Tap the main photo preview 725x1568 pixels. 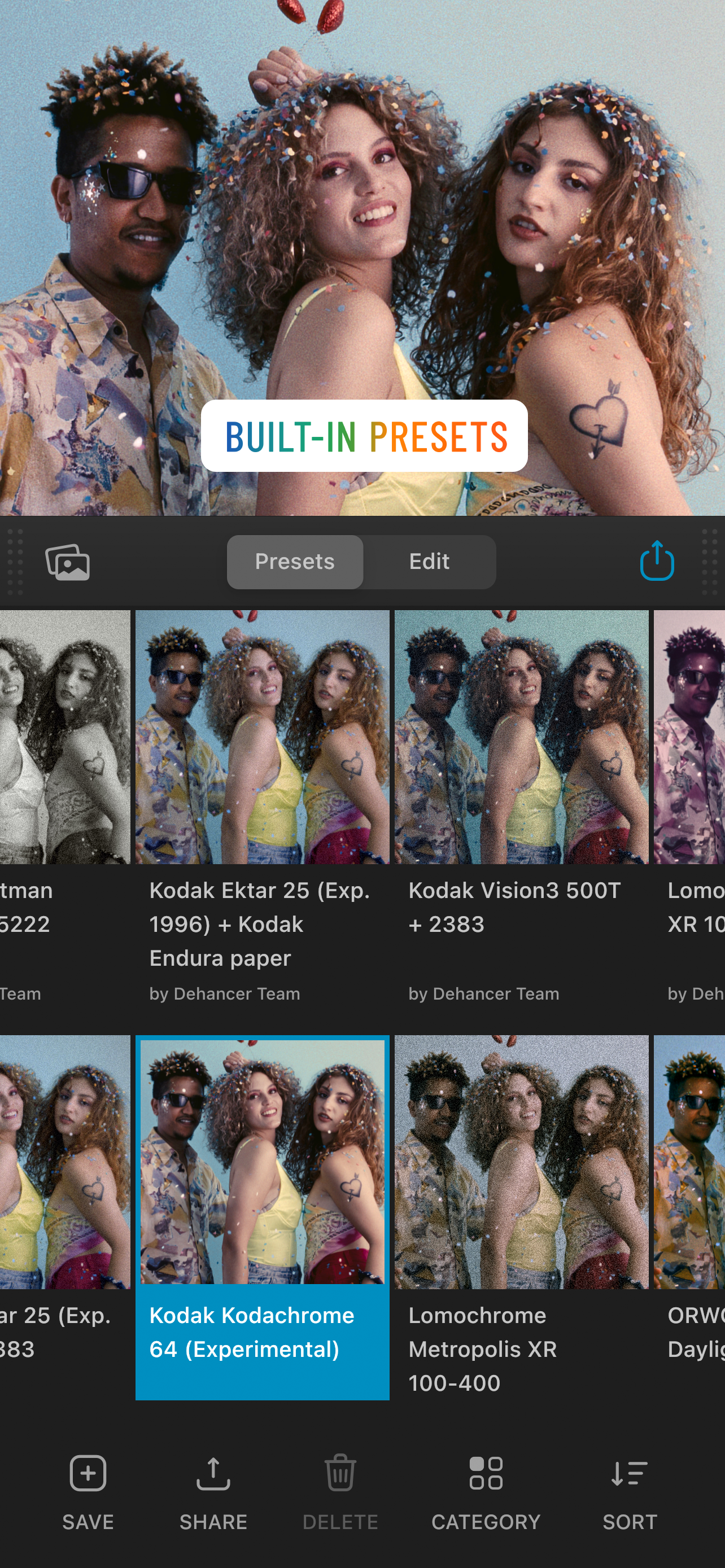pyautogui.click(x=362, y=258)
